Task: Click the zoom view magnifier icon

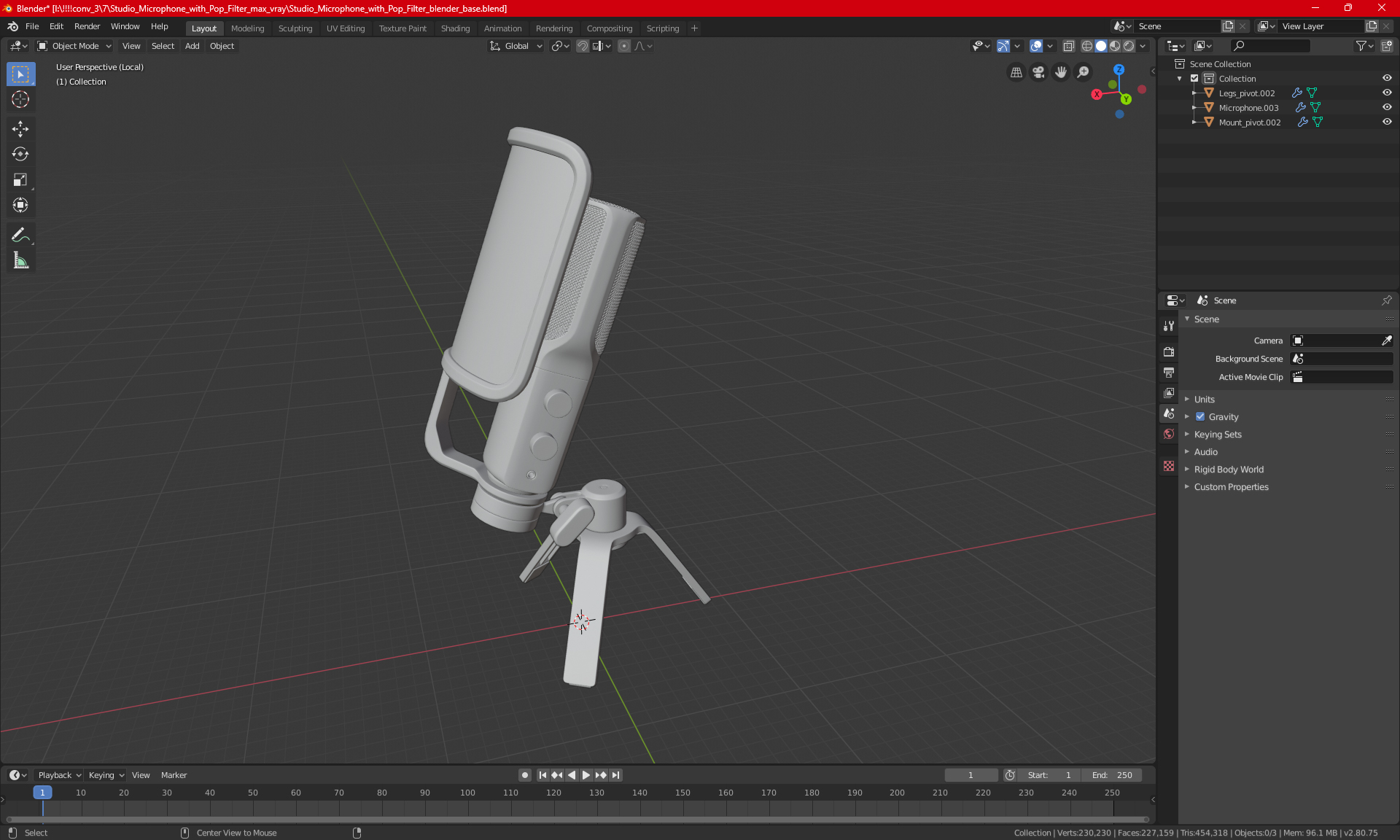Action: [1084, 72]
